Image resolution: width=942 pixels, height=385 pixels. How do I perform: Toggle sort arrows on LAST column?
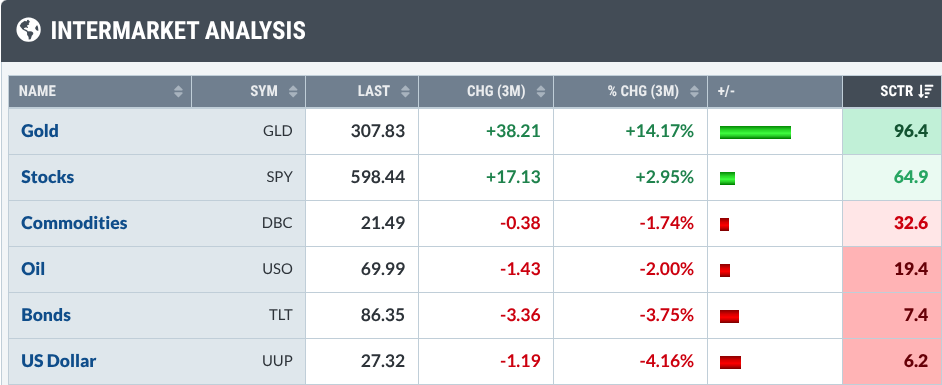406,91
